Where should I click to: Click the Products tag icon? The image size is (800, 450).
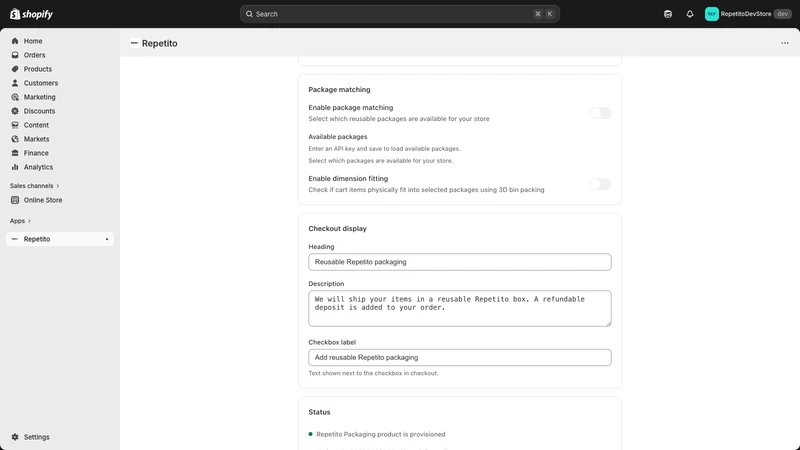15,69
